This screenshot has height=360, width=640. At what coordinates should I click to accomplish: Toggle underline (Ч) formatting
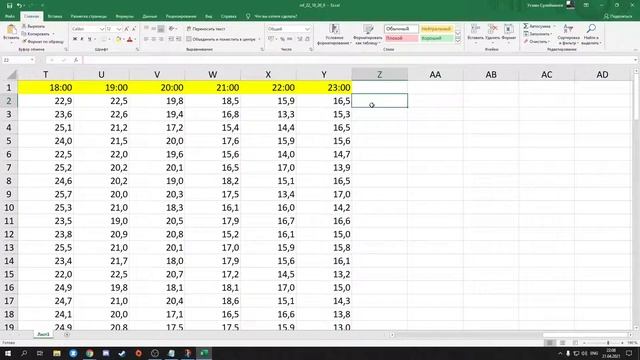pos(89,39)
